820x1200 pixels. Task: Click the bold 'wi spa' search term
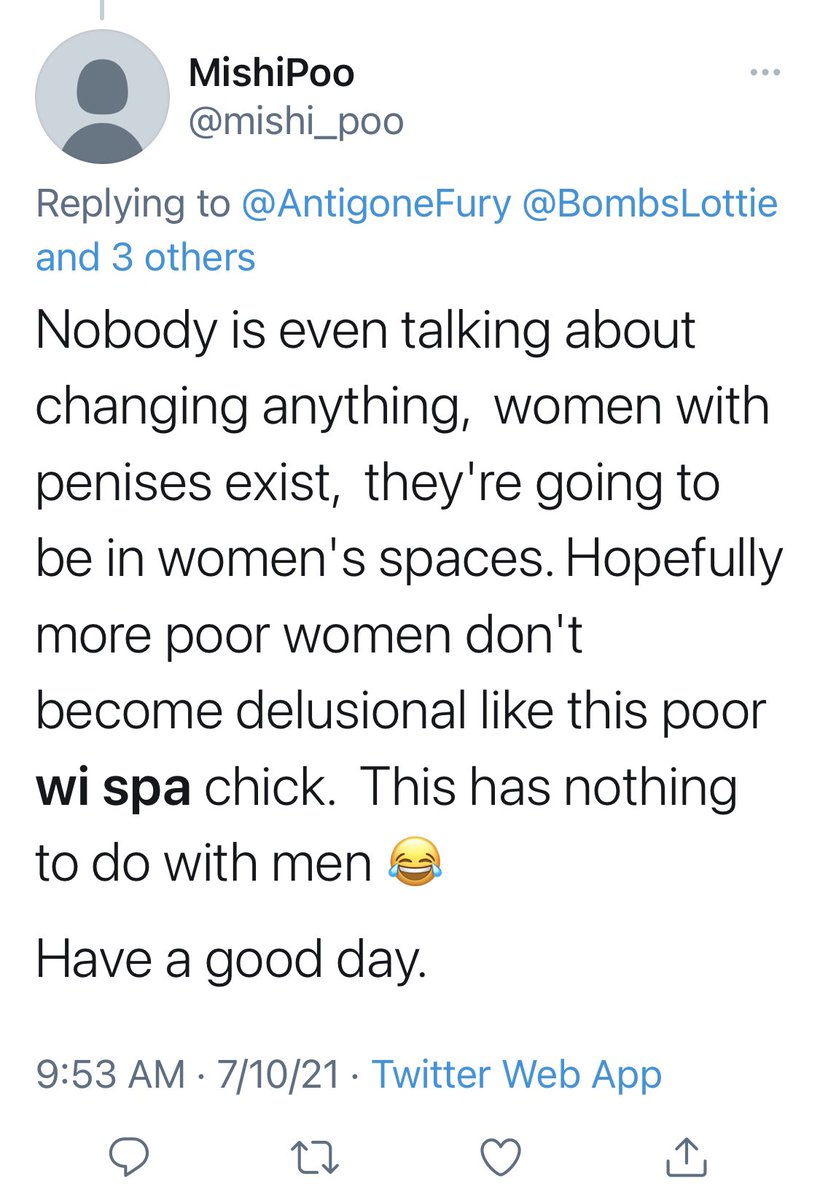click(x=113, y=789)
